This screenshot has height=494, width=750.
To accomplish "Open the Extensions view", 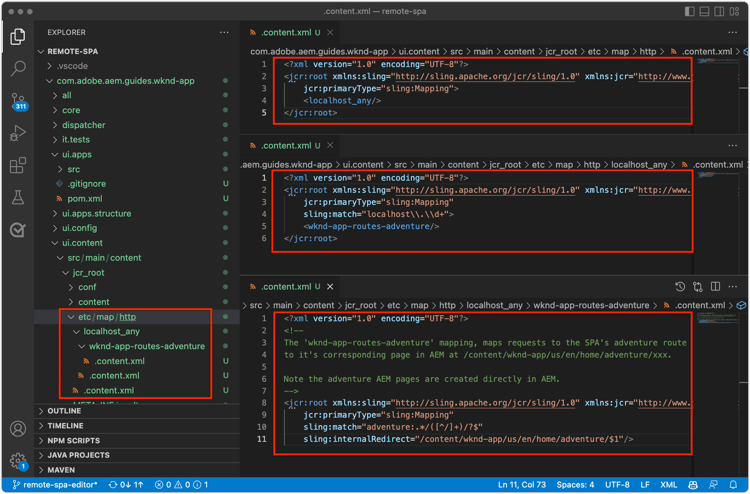I will point(18,165).
